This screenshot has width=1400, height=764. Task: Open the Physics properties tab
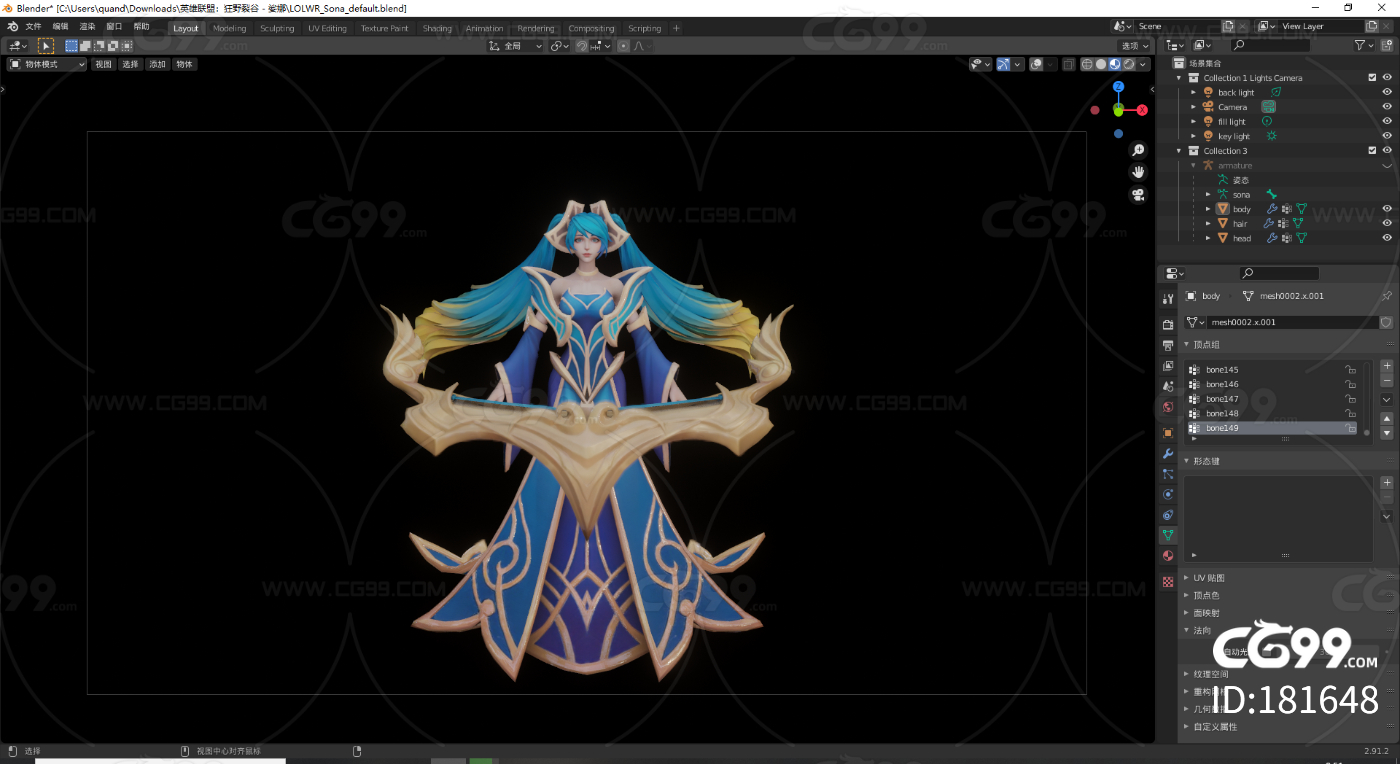pos(1167,494)
